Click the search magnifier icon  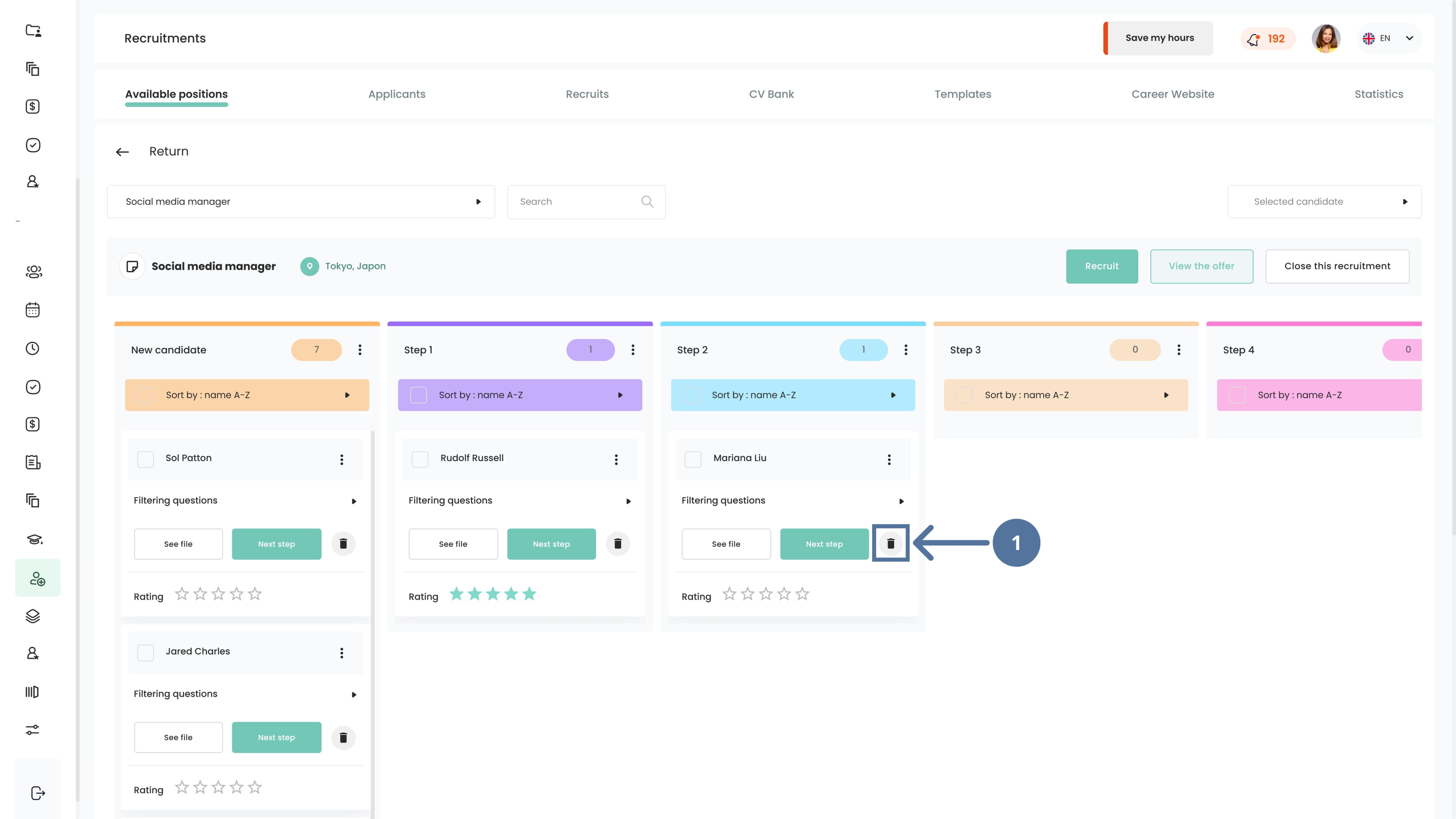647,202
